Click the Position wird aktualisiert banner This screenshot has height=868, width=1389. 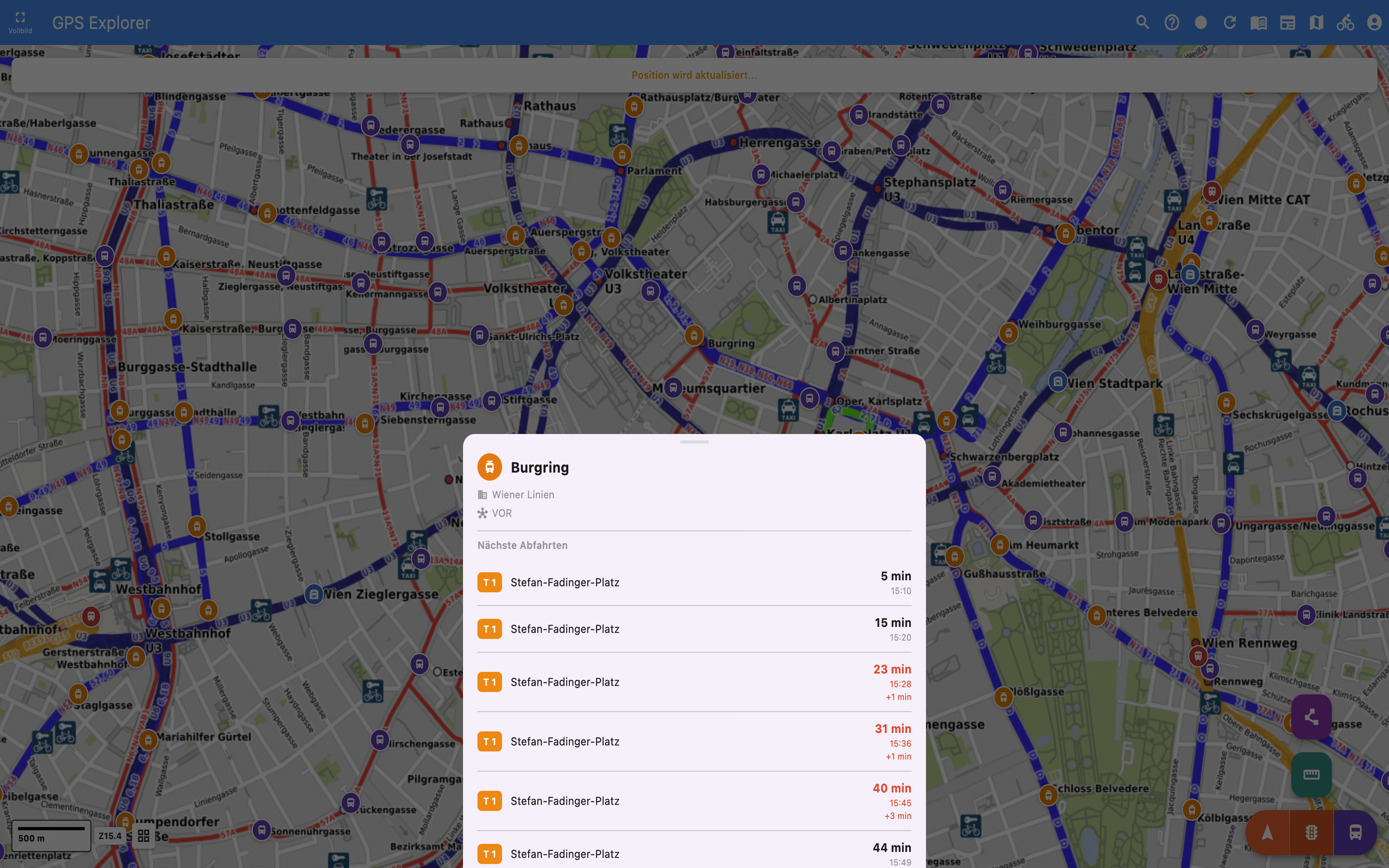point(694,75)
